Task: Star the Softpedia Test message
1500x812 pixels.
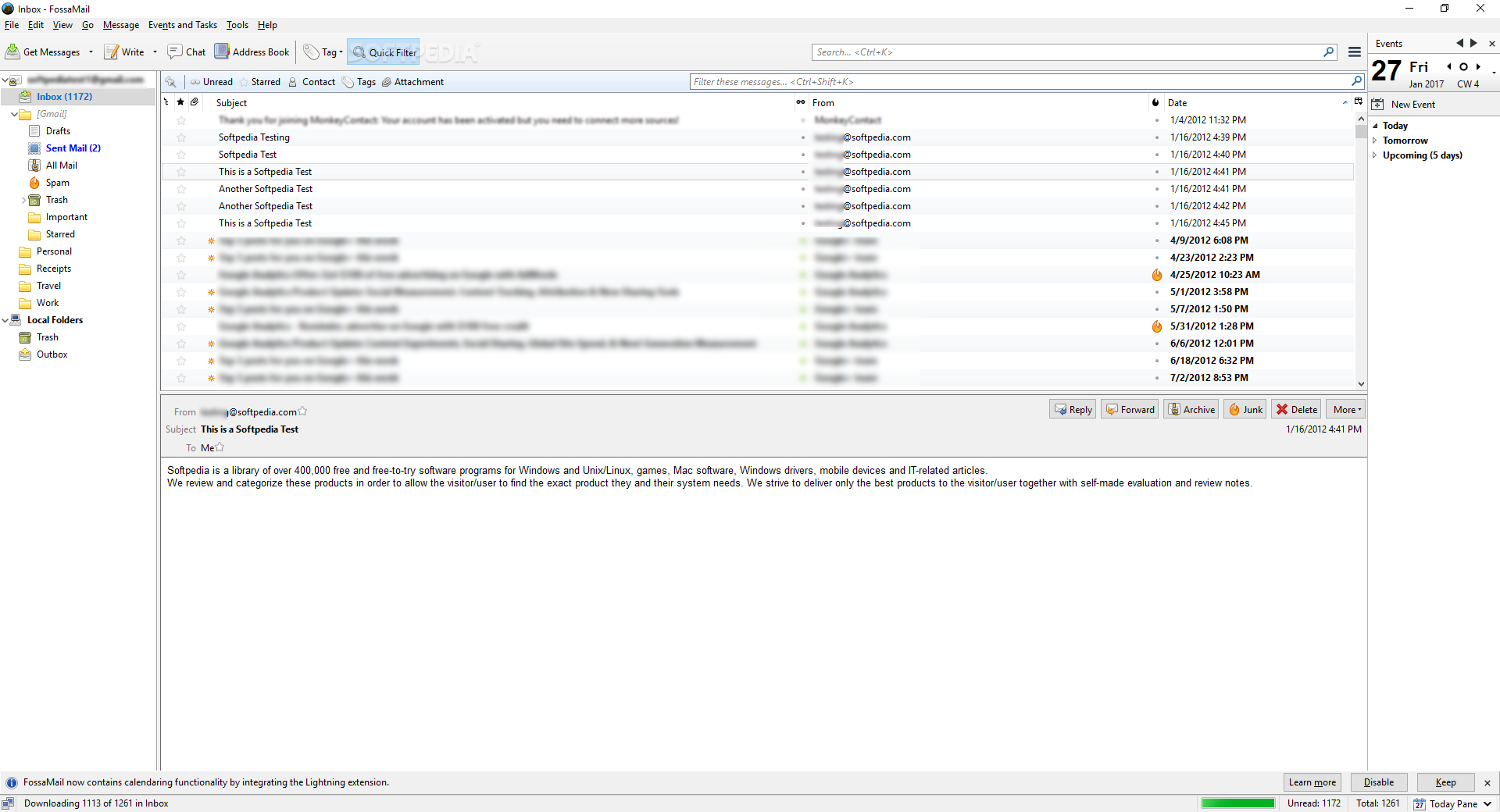Action: pos(181,155)
